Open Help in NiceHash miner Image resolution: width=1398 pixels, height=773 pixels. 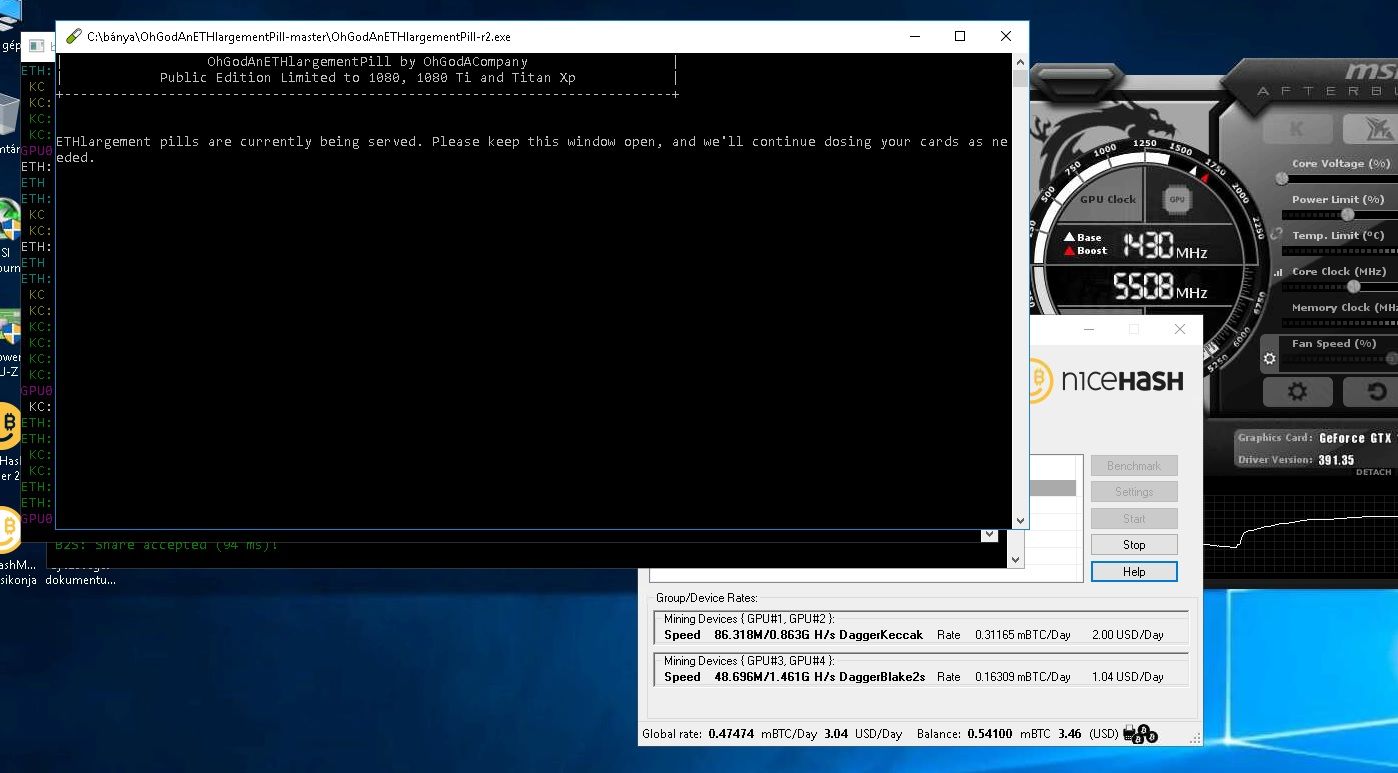coord(1134,572)
